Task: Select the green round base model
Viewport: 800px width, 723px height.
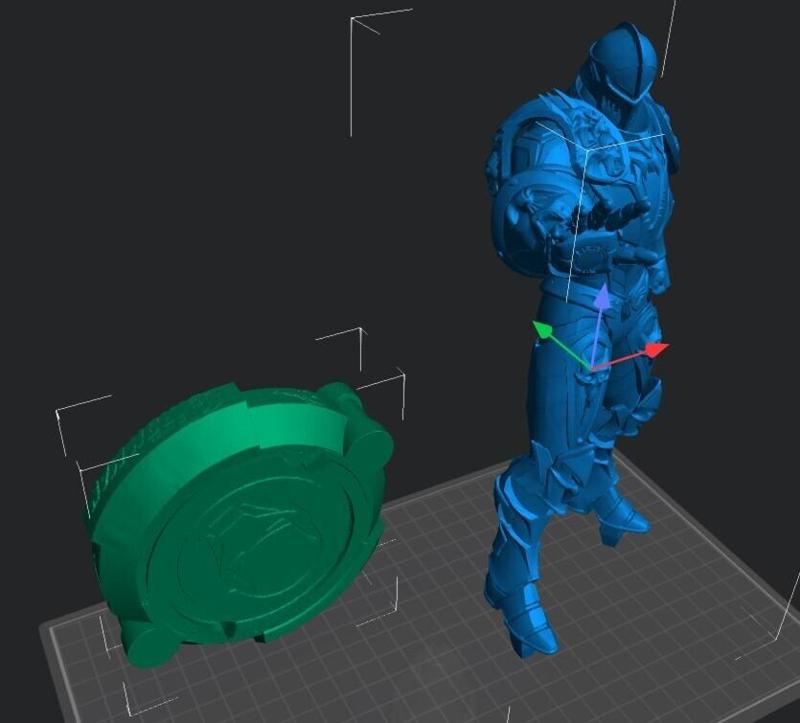Action: 240,526
